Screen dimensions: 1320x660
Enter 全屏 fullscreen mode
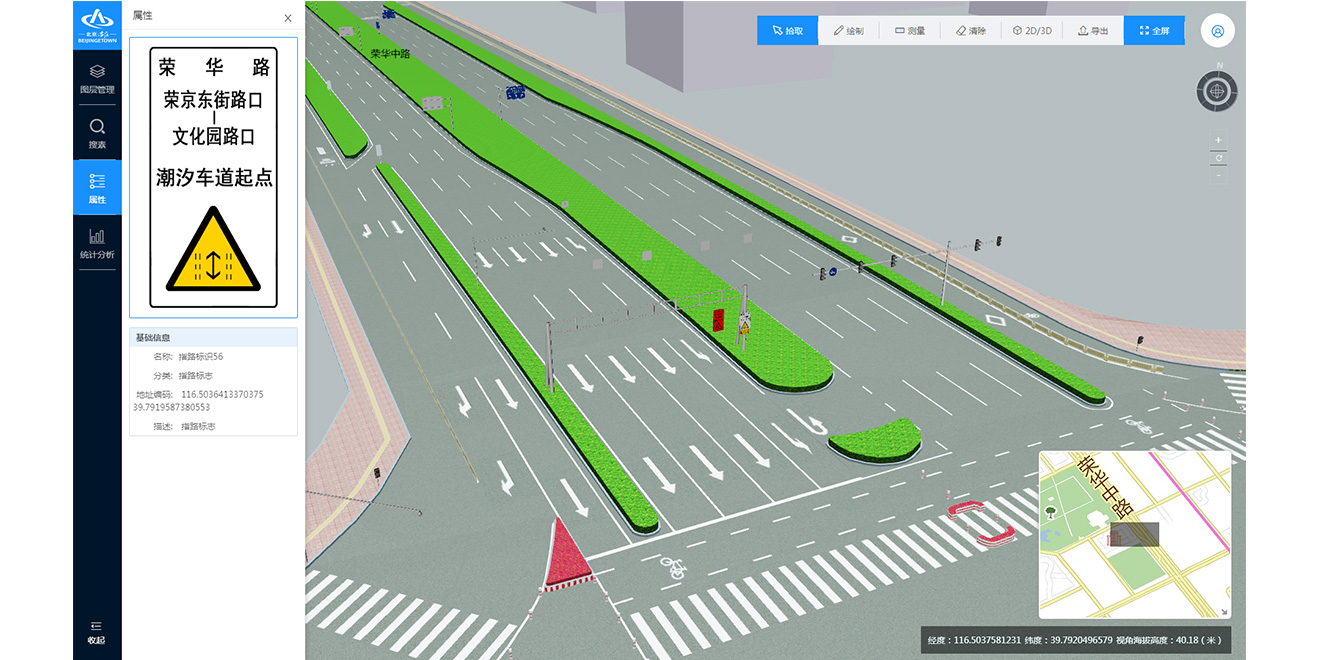click(x=1154, y=31)
